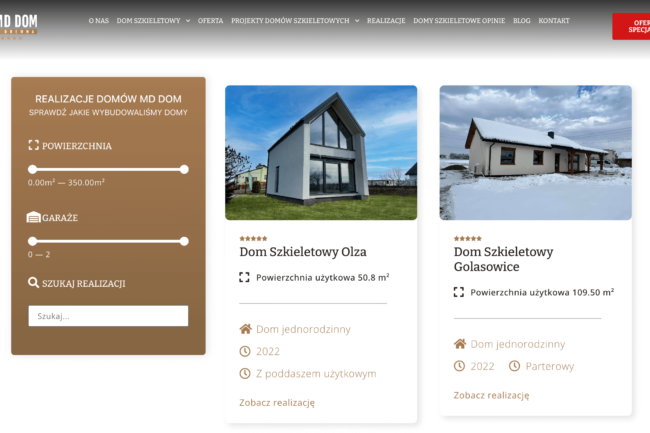The image size is (650, 433).
Task: Click the Powierzchnia area icon in filter panel
Action: click(x=34, y=146)
